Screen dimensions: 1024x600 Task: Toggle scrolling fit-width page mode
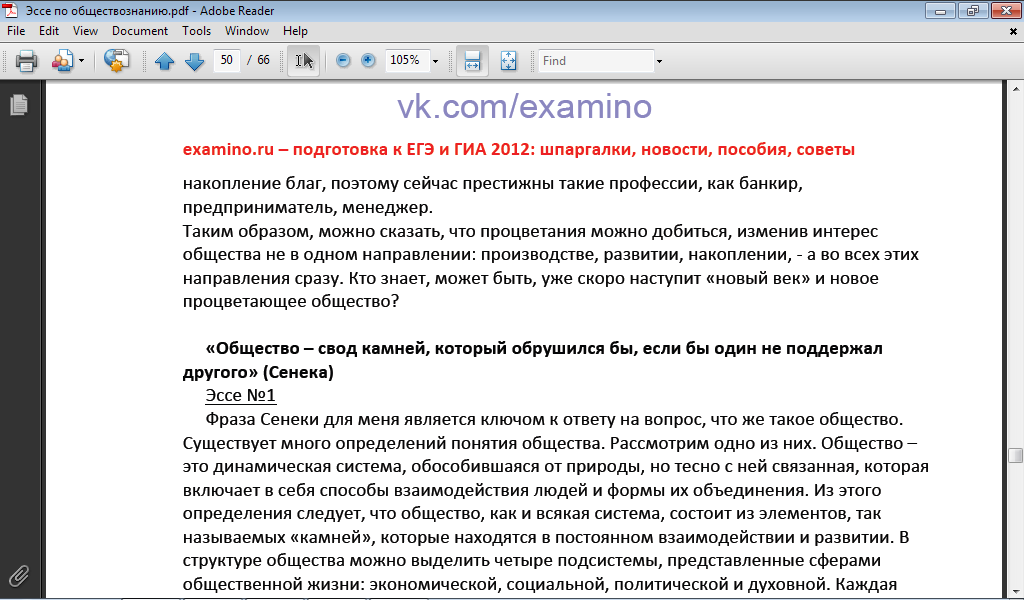click(473, 61)
